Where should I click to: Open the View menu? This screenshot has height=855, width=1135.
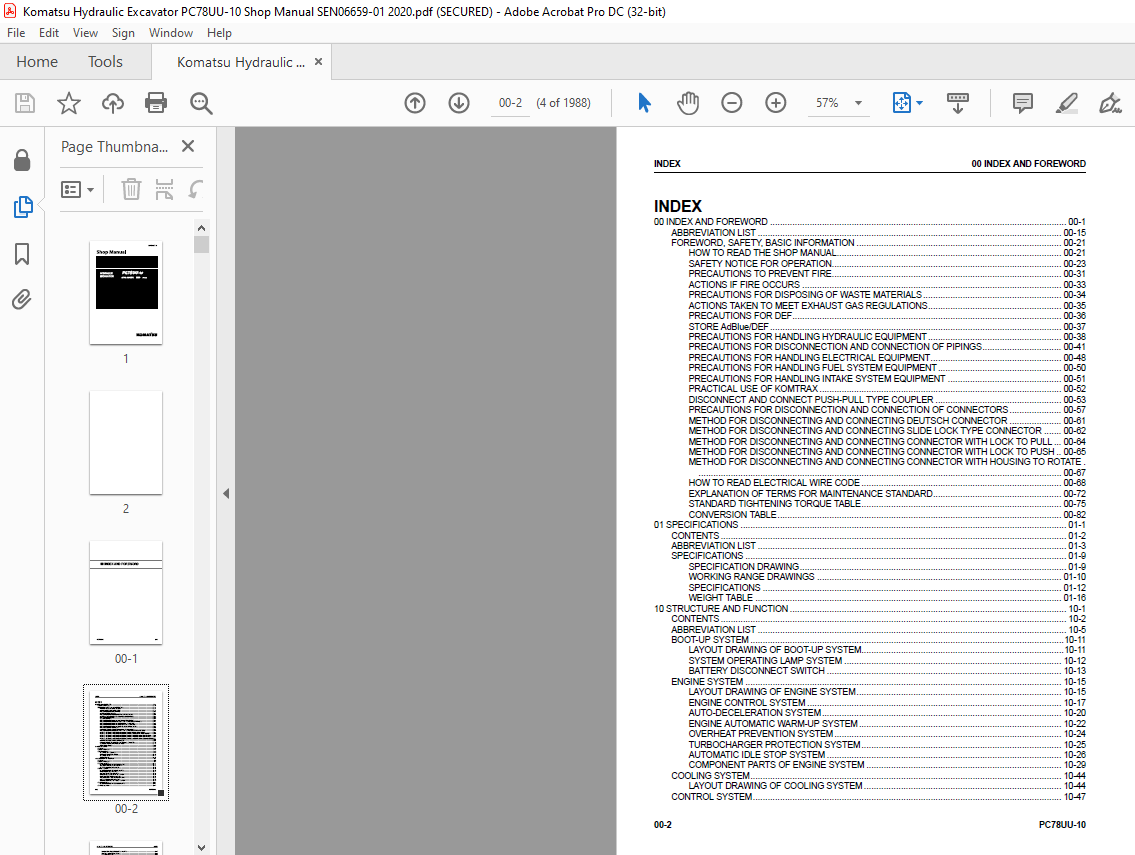click(x=85, y=33)
